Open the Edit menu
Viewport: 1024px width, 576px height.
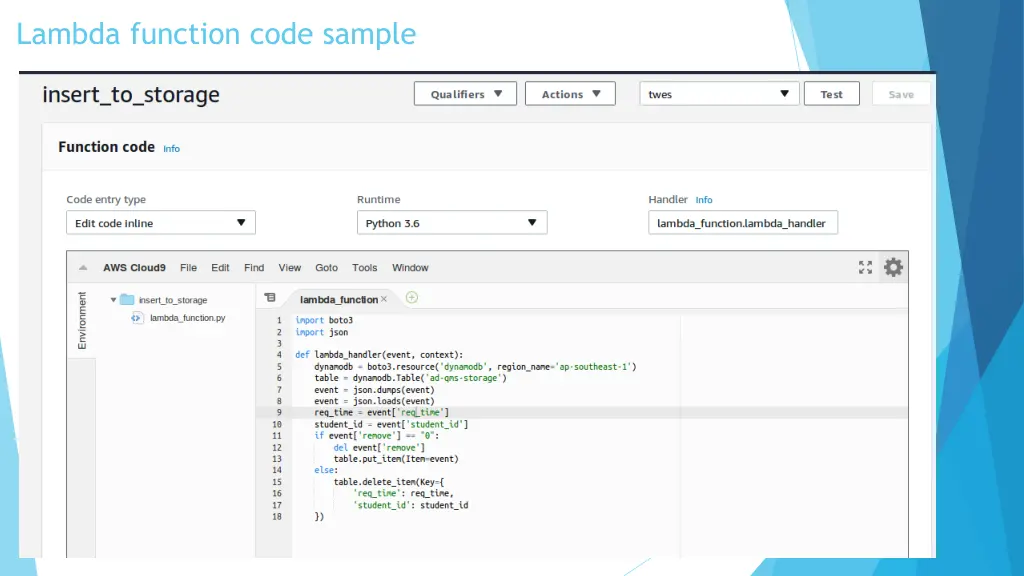point(220,268)
